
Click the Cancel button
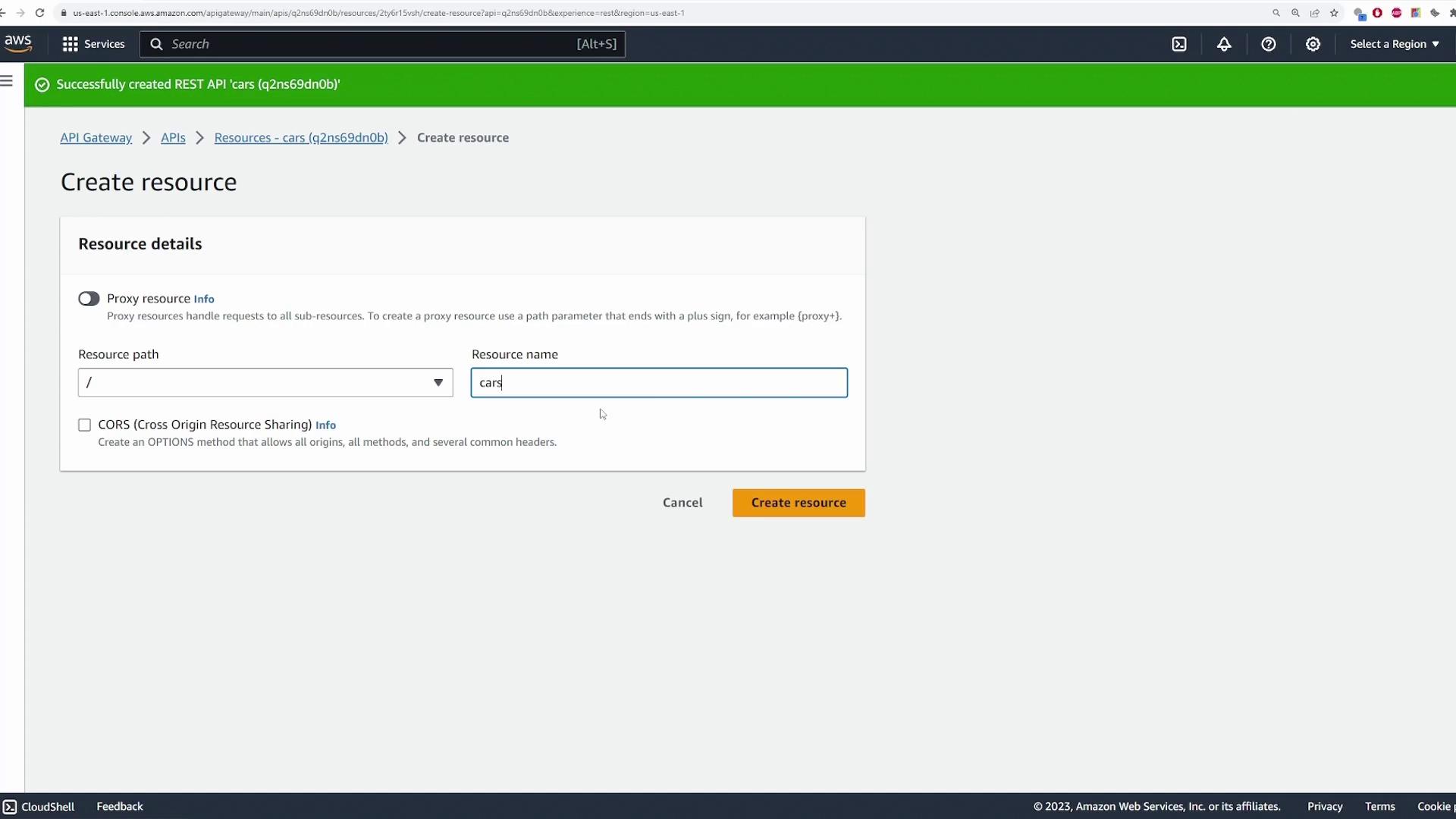point(682,503)
